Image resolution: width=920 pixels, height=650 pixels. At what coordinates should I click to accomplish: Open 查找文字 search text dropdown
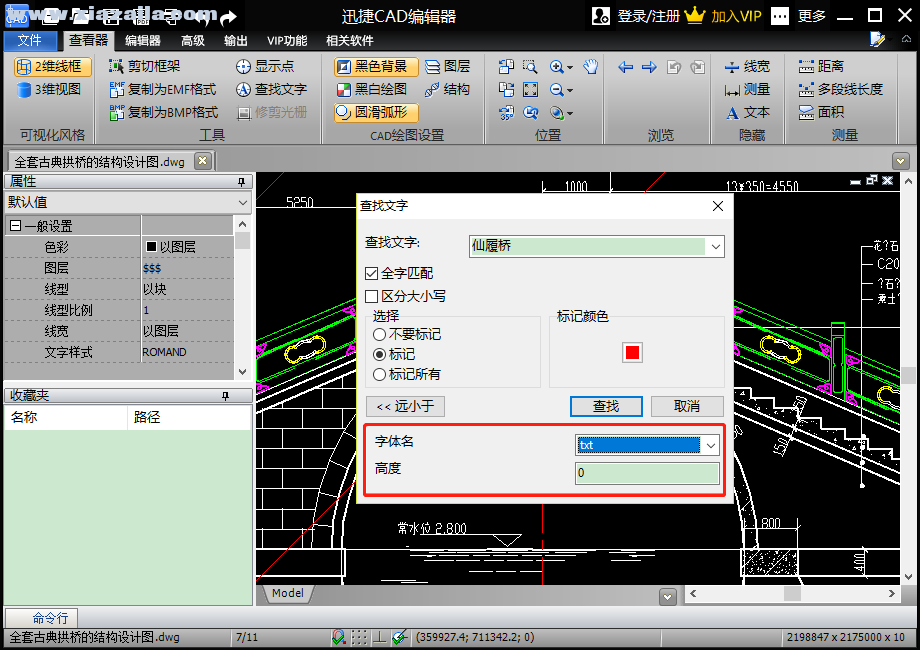(x=716, y=247)
